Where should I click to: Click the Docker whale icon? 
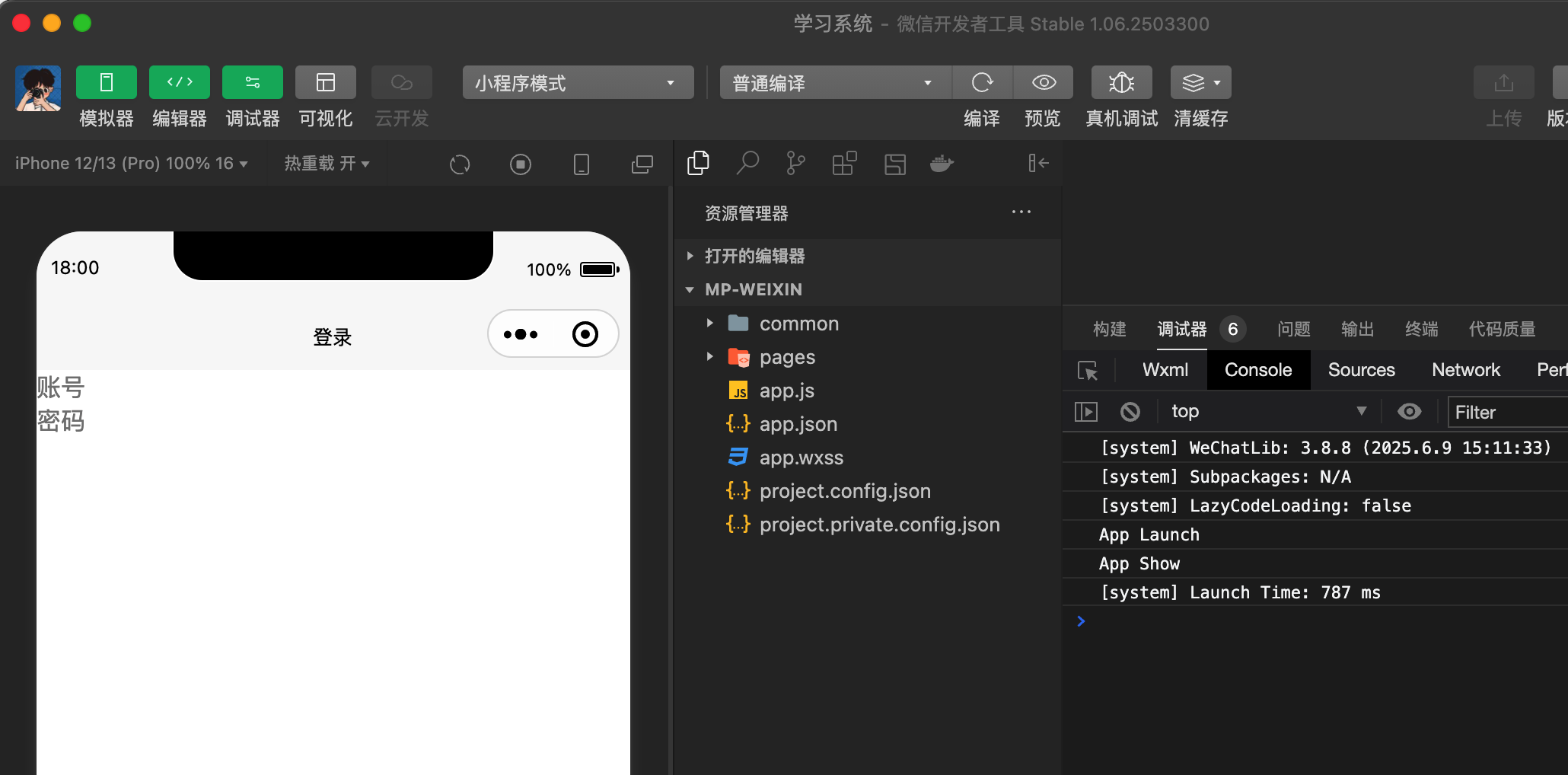pos(942,163)
